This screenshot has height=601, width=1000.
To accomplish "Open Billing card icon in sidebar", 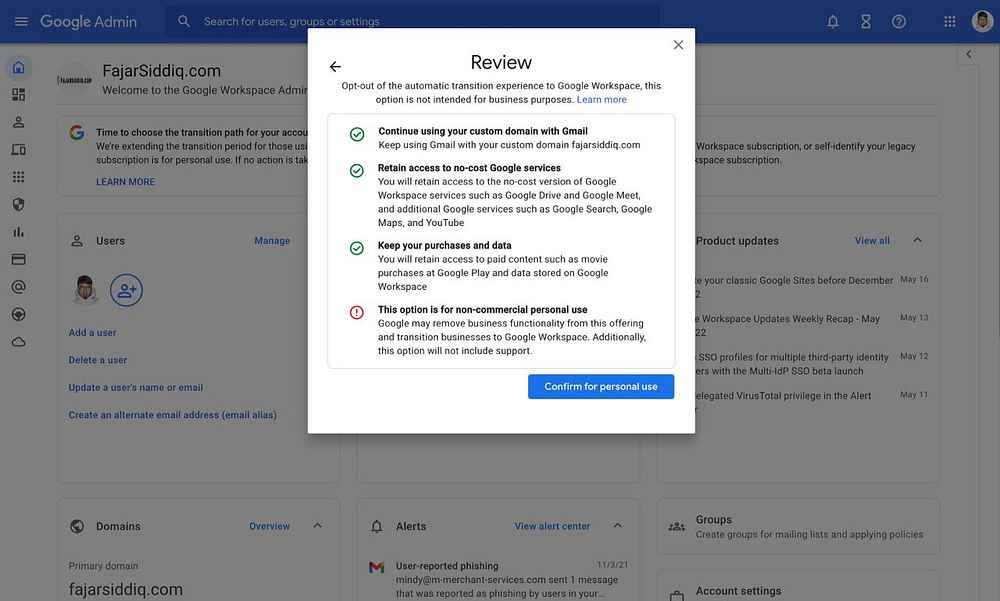I will click(18, 259).
